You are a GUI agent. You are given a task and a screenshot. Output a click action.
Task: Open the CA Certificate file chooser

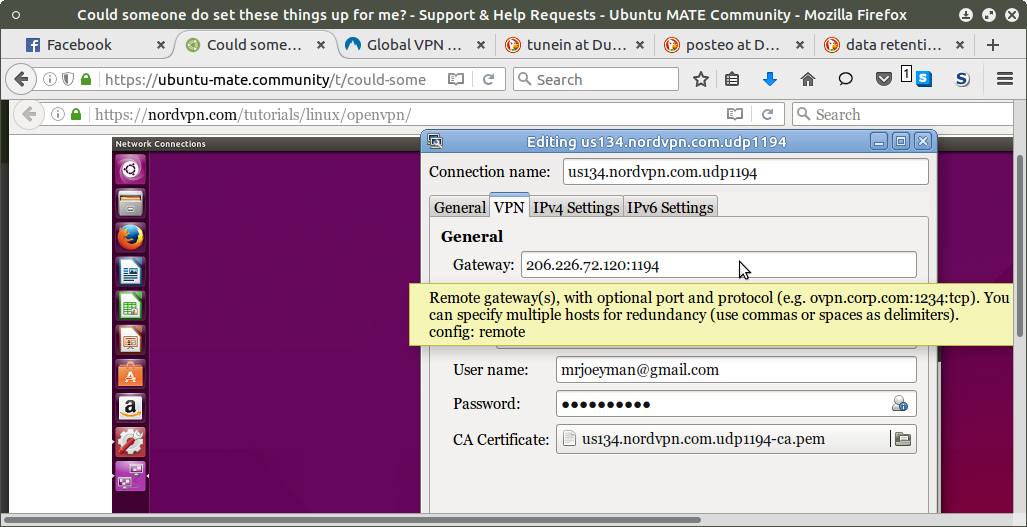click(736, 439)
